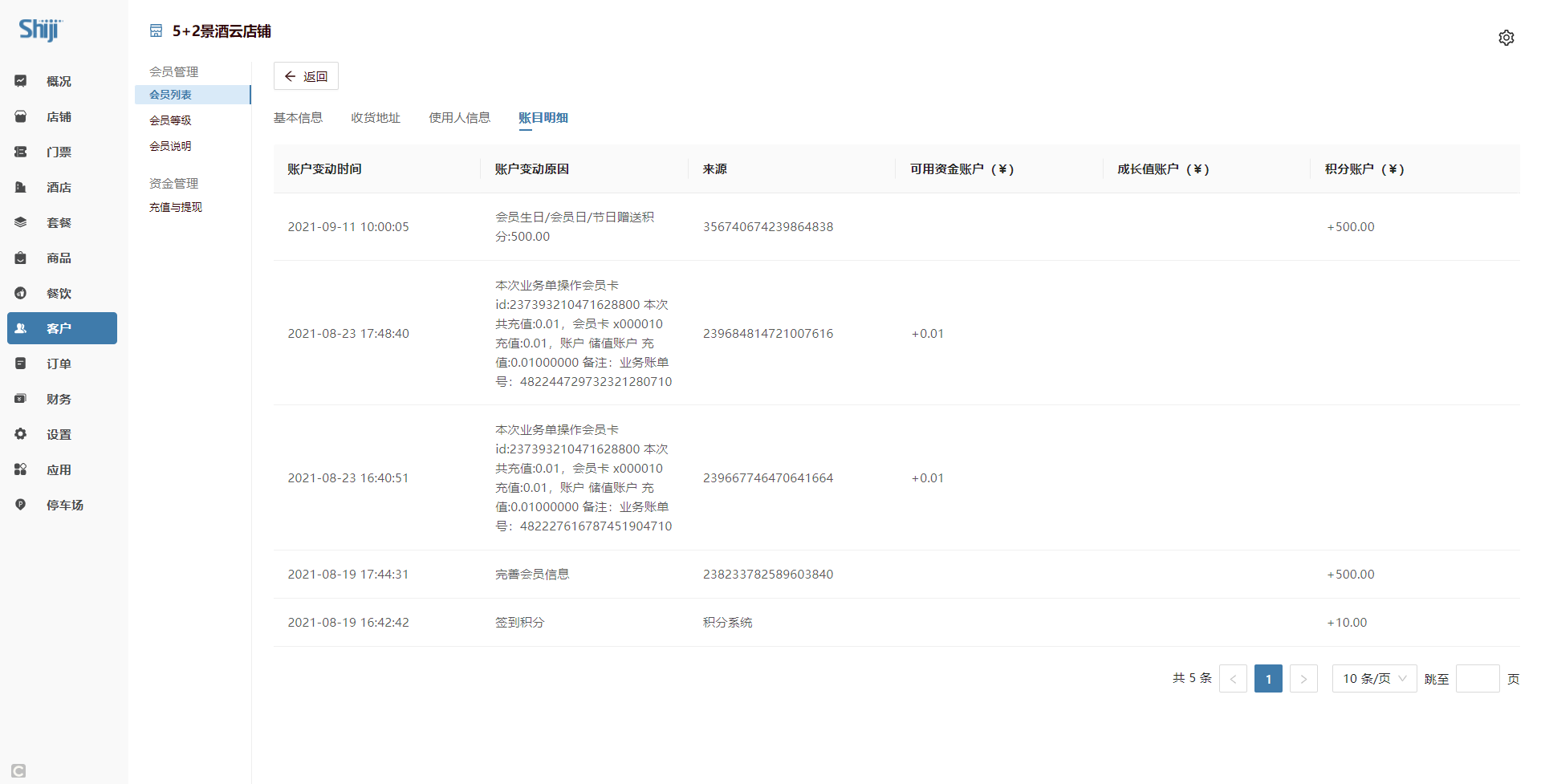Screen dimensions: 1541x784
Task: Open settings gear icon at top right
Action: [x=1506, y=38]
